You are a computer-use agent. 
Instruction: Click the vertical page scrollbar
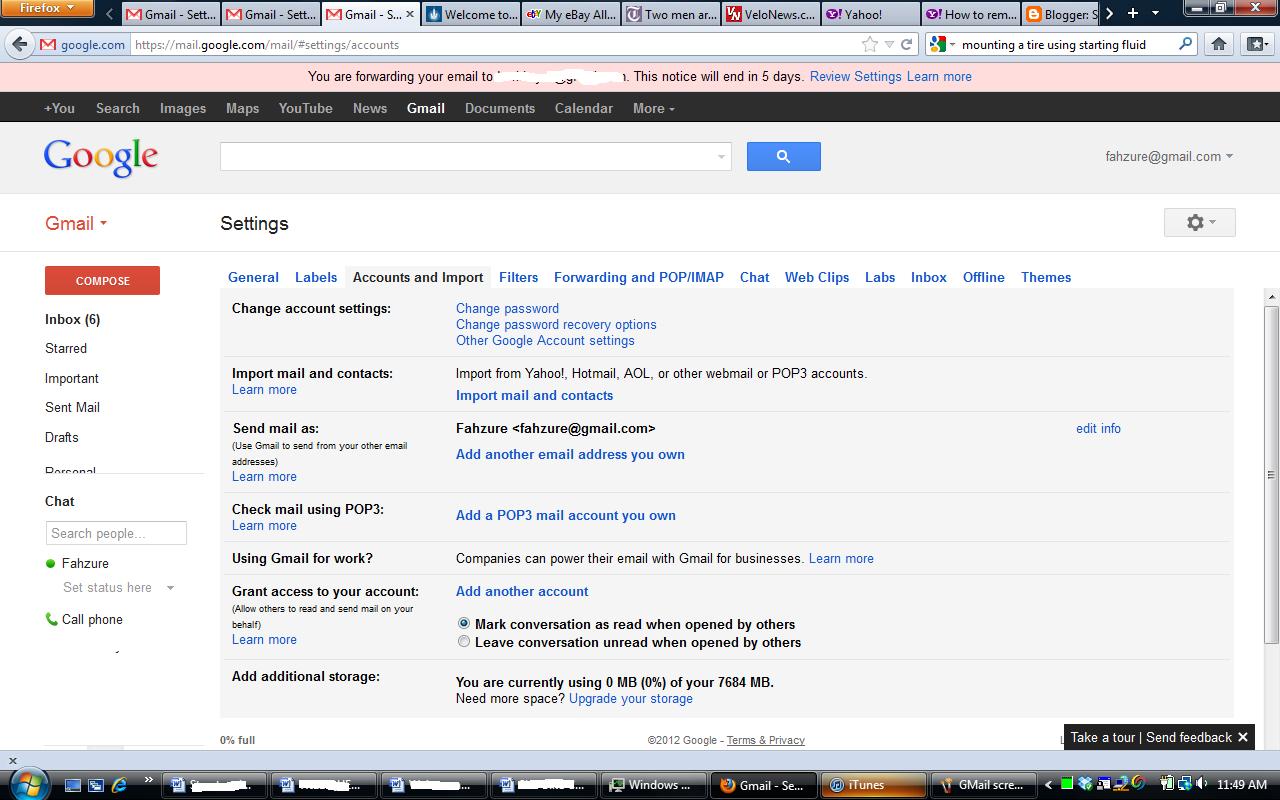coord(1272,474)
